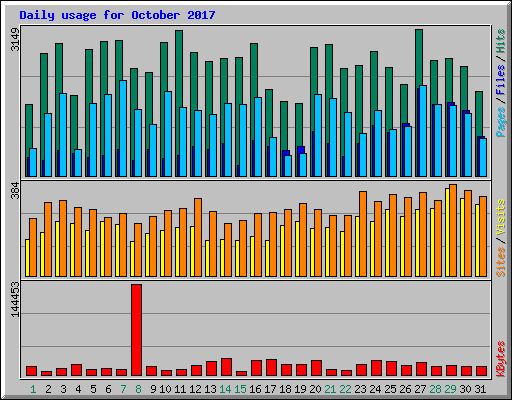Select the orange visits bar for day 23
512x400 pixels.
[363, 234]
